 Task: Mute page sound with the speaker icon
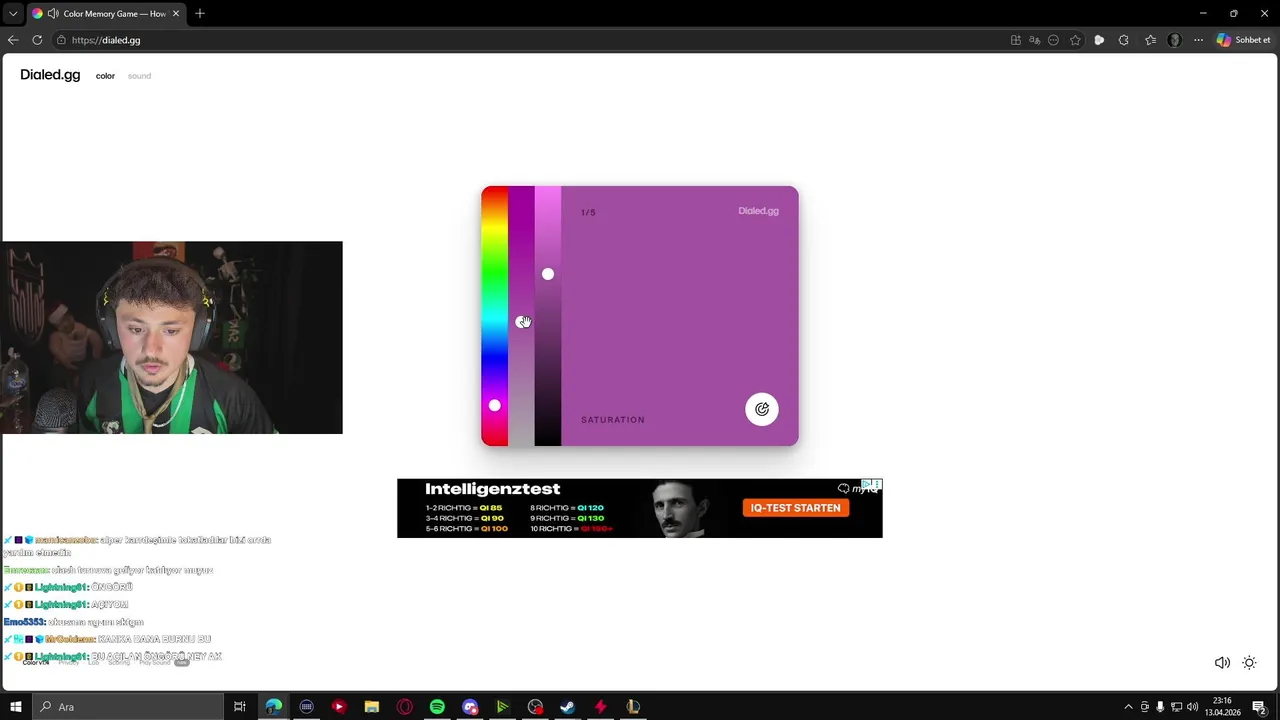(1222, 663)
